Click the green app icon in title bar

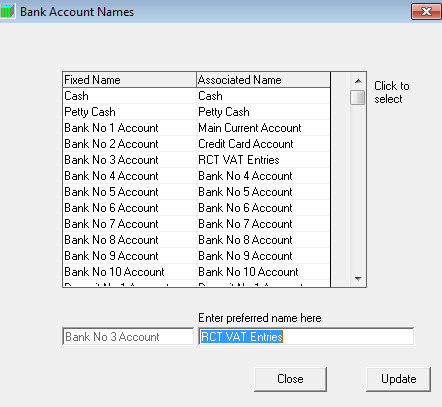(x=7, y=12)
